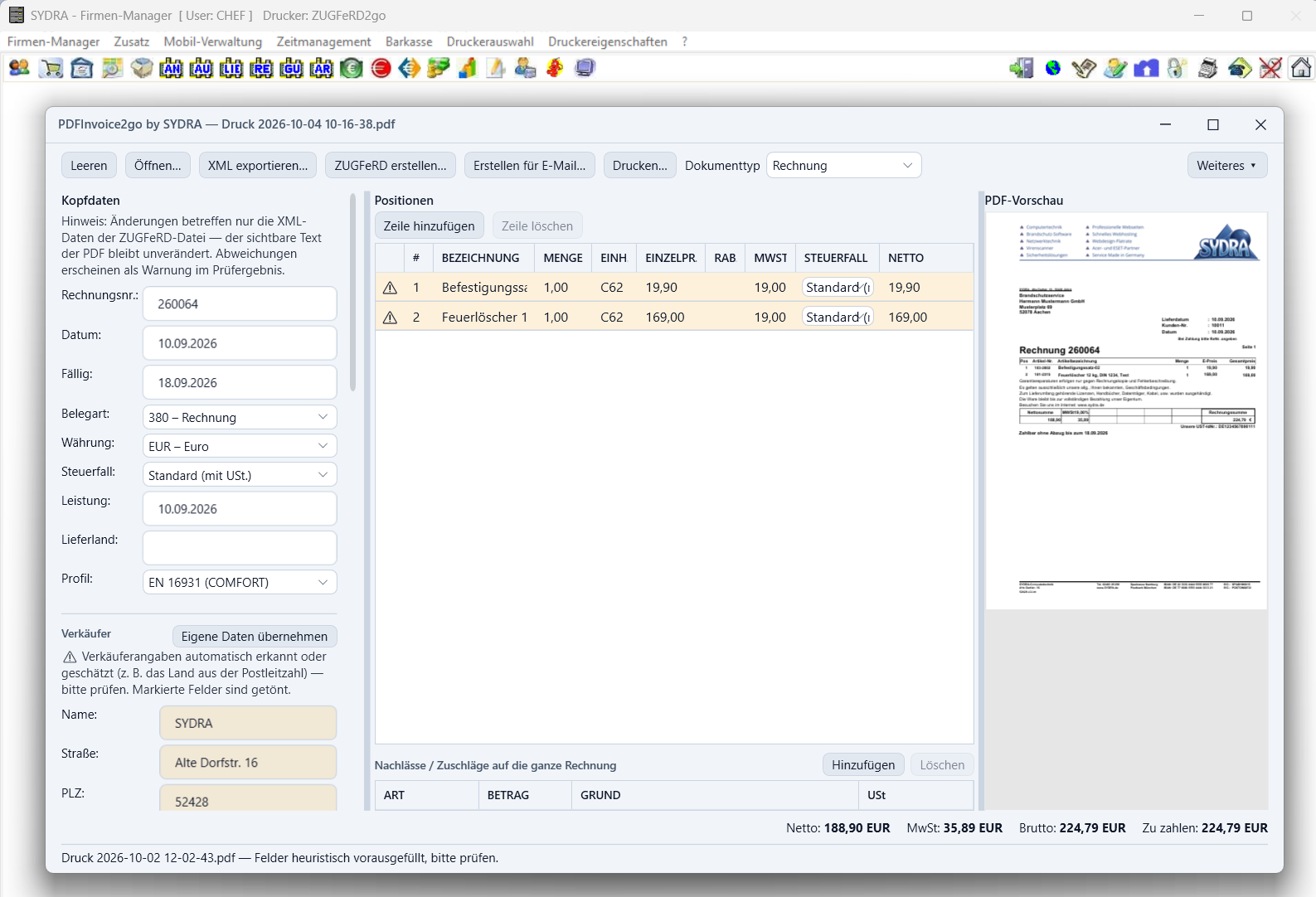Click the shopping cart toolbar icon
This screenshot has height=897, width=1316.
[x=51, y=68]
